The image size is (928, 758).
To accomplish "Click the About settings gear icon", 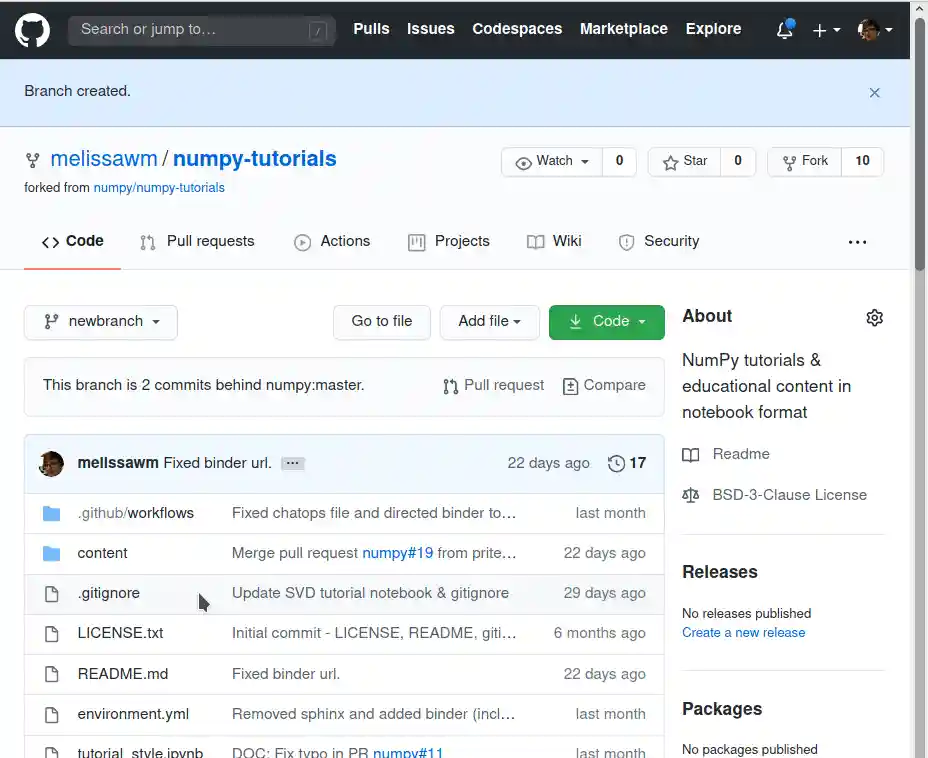I will pos(874,317).
